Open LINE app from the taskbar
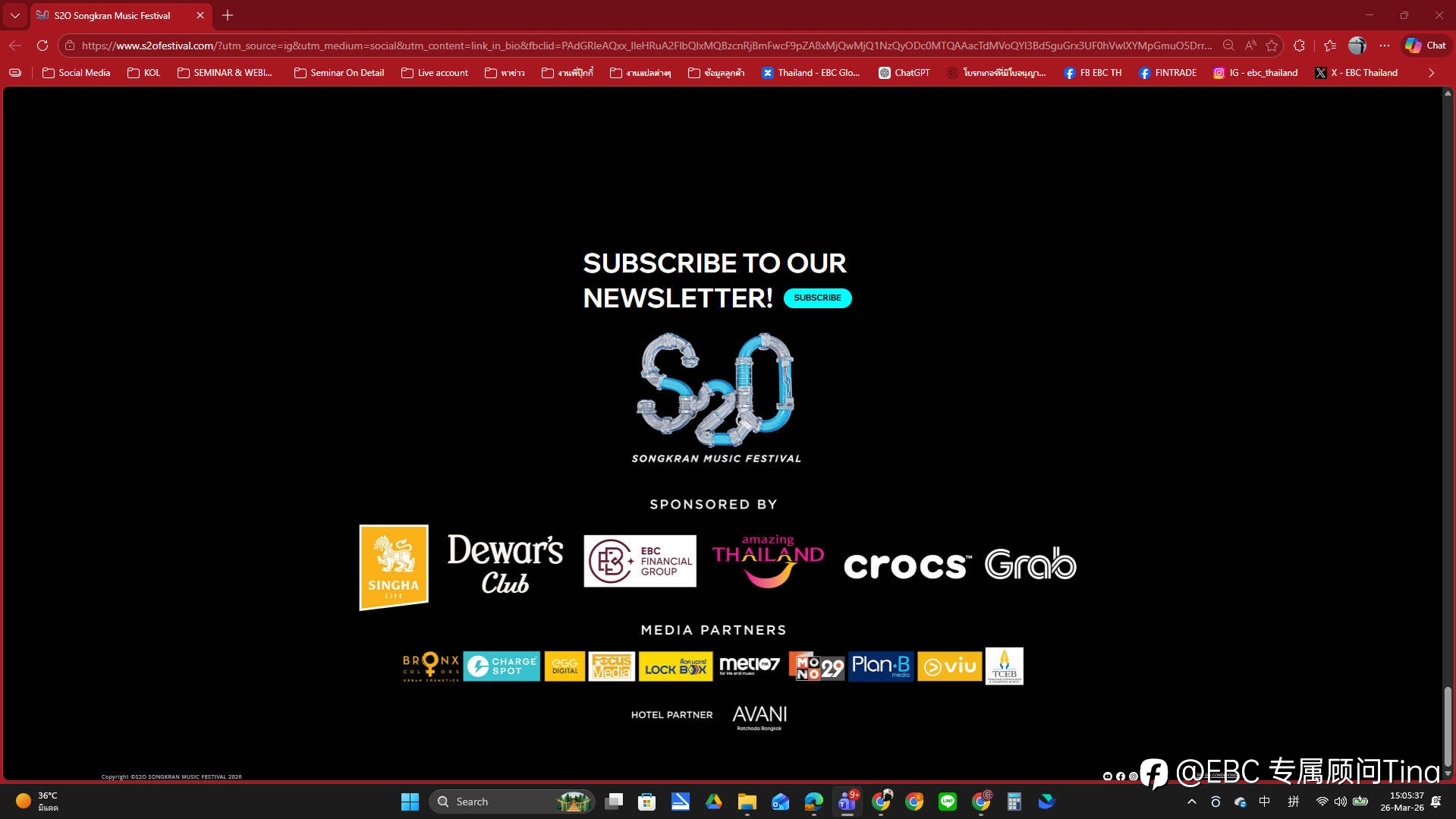Screen dimensions: 1456x819 point(948,802)
